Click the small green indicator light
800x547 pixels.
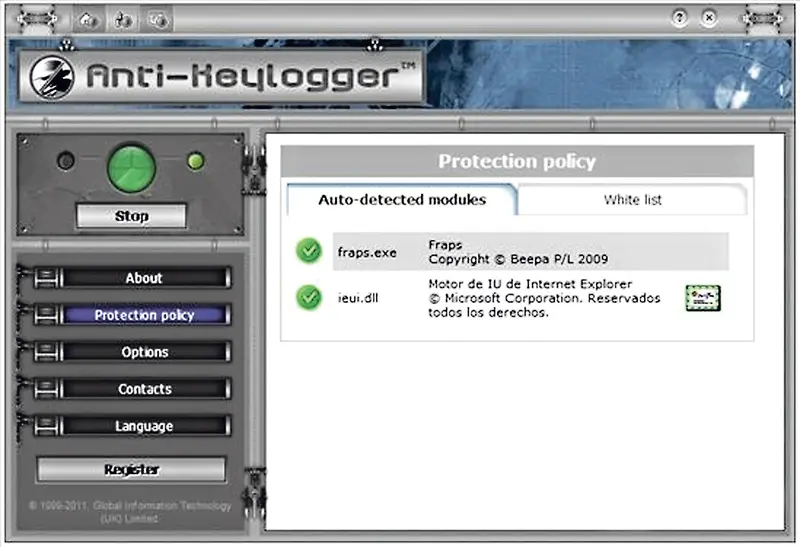196,161
